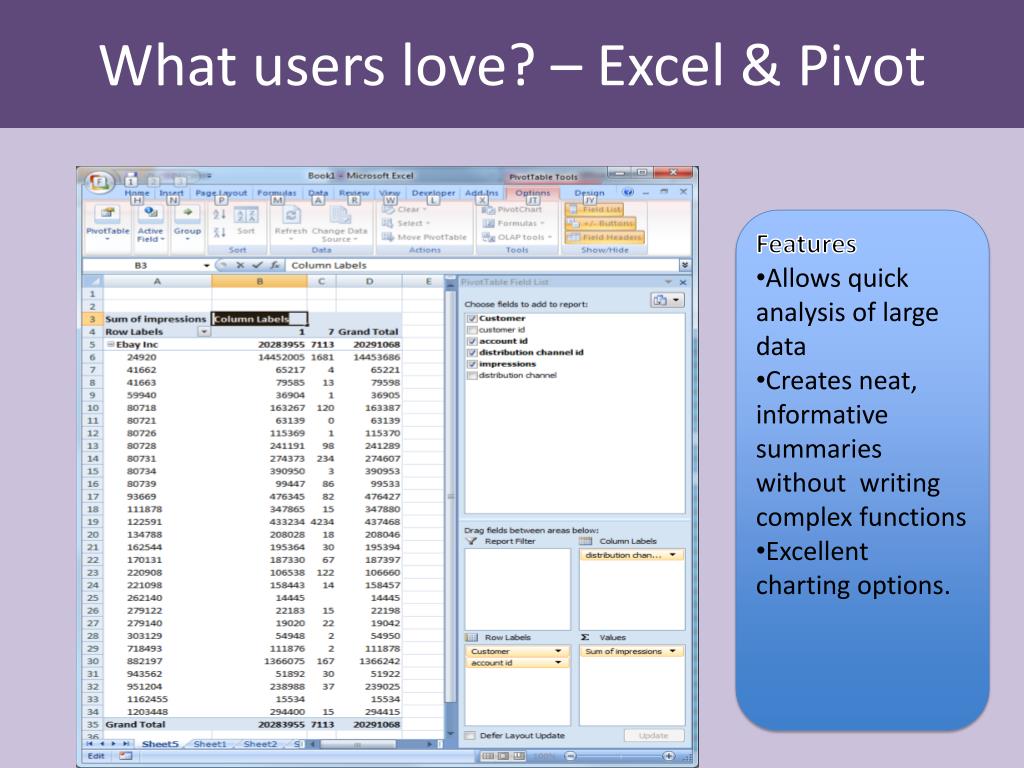Click the Group arrow icon
This screenshot has height=768, width=1024.
pyautogui.click(x=187, y=213)
